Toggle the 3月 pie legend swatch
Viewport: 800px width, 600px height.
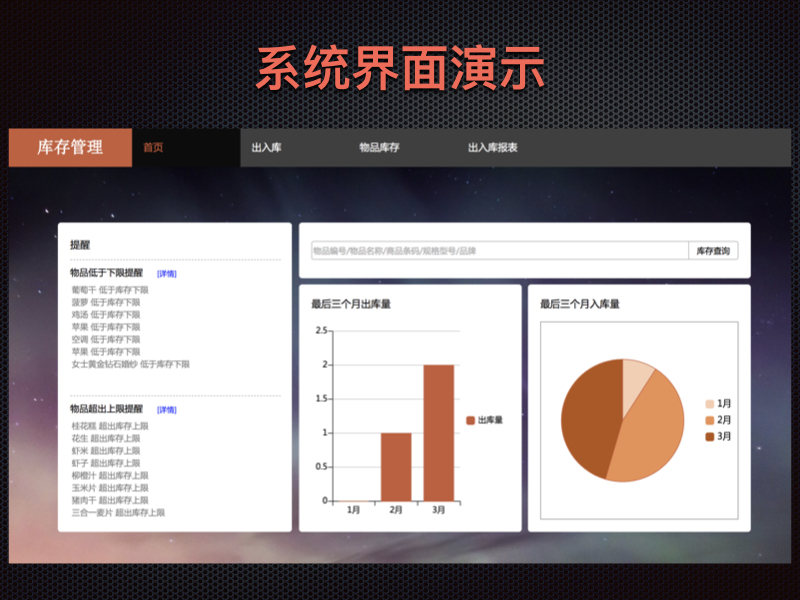[x=709, y=436]
